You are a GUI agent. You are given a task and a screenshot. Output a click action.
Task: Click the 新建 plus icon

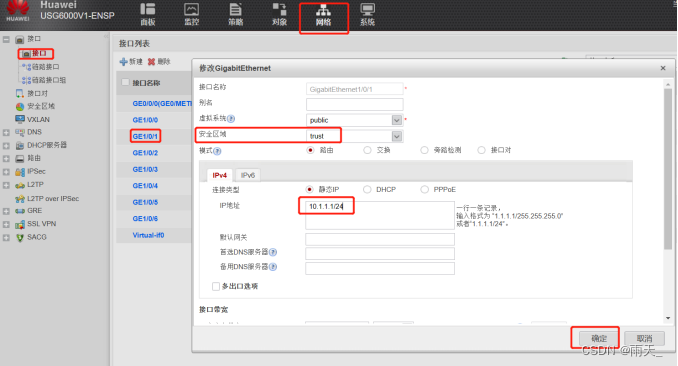click(123, 62)
